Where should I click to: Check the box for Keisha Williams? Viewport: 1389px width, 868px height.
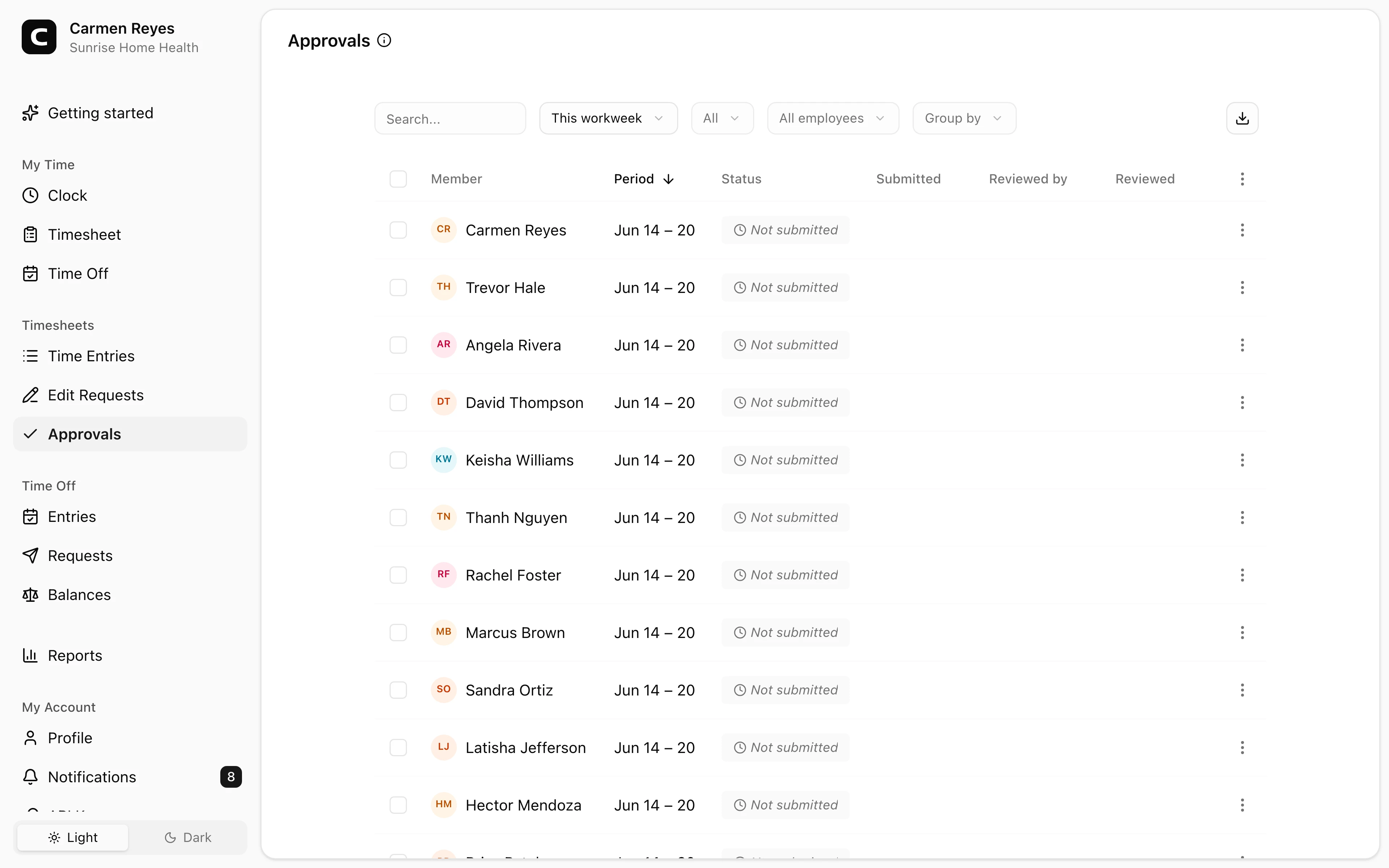[x=398, y=460]
